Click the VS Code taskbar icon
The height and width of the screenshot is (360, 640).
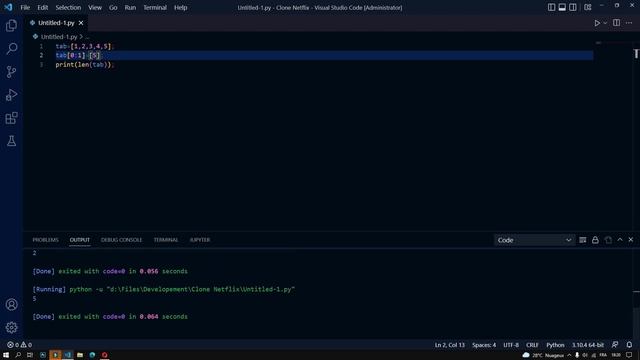coord(68,355)
